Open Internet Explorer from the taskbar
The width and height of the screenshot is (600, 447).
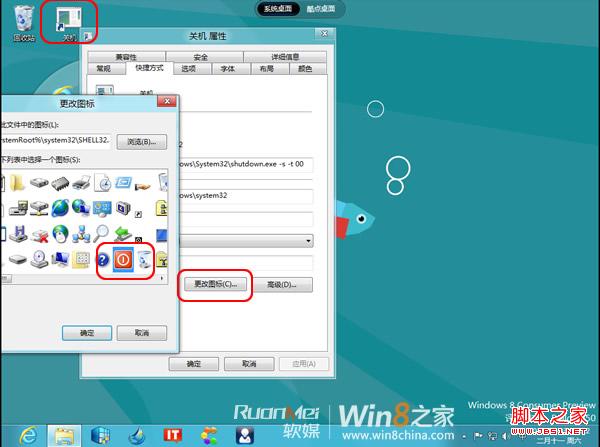[28, 436]
